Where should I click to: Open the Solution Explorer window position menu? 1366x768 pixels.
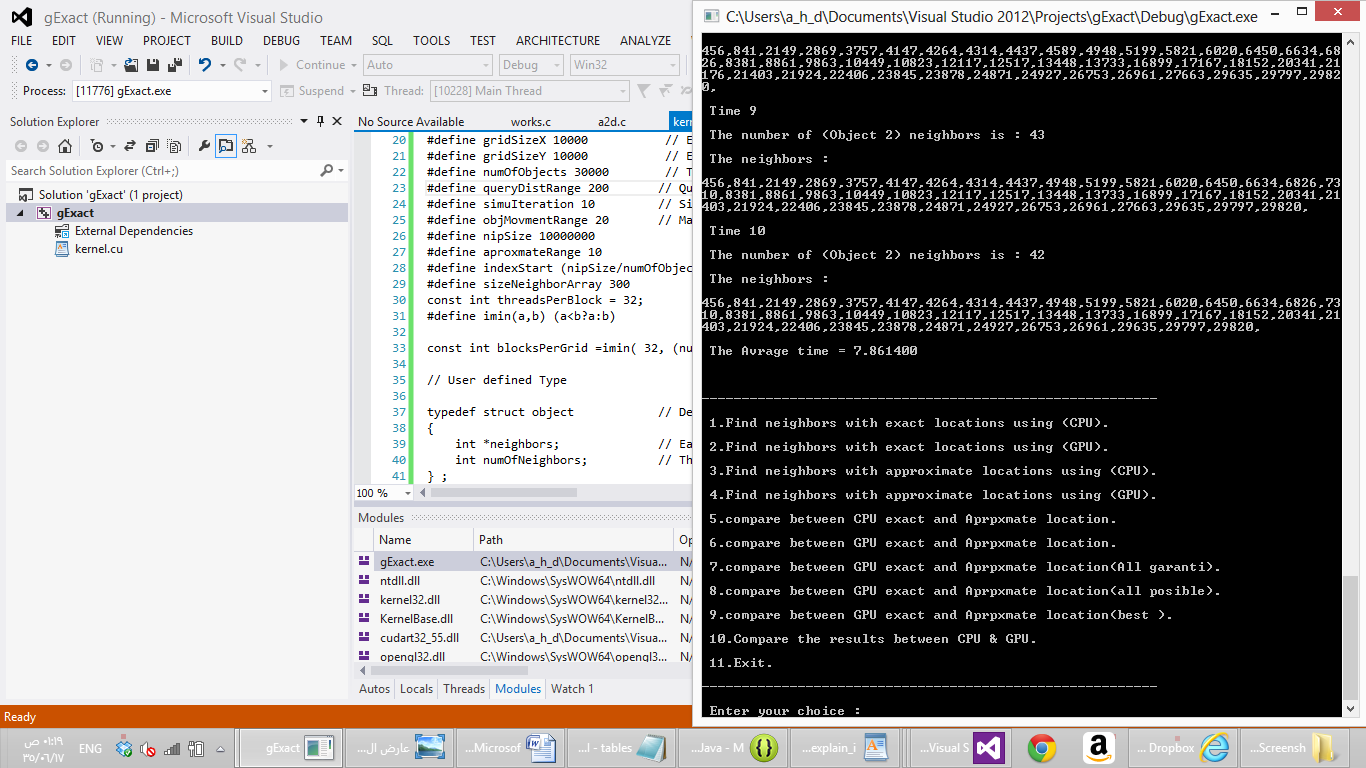[x=306, y=121]
